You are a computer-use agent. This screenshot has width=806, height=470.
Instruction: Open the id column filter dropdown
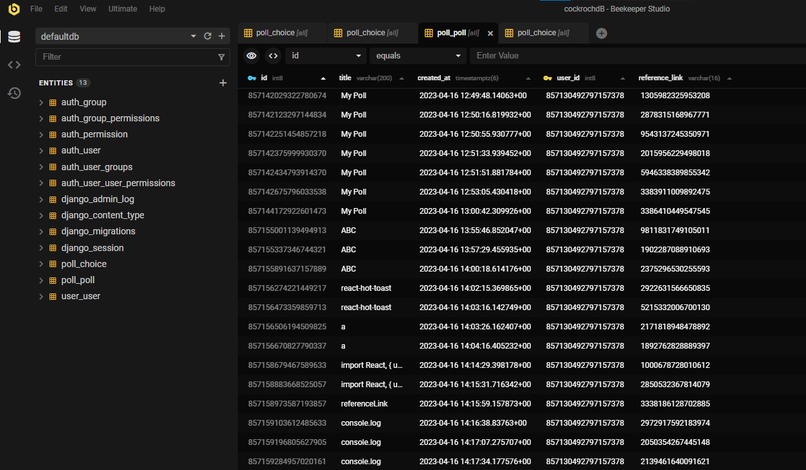(x=325, y=56)
